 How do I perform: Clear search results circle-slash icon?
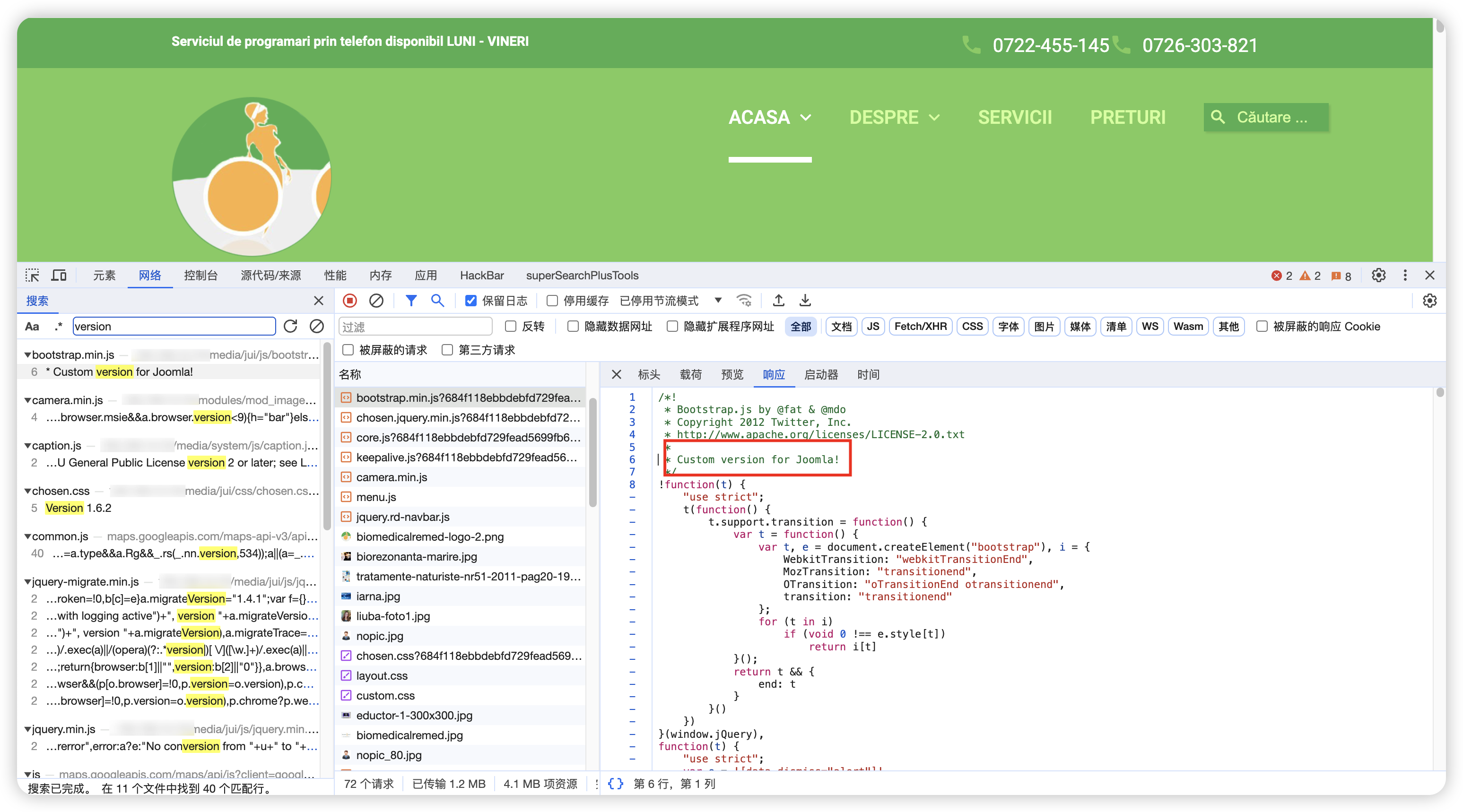coord(317,326)
